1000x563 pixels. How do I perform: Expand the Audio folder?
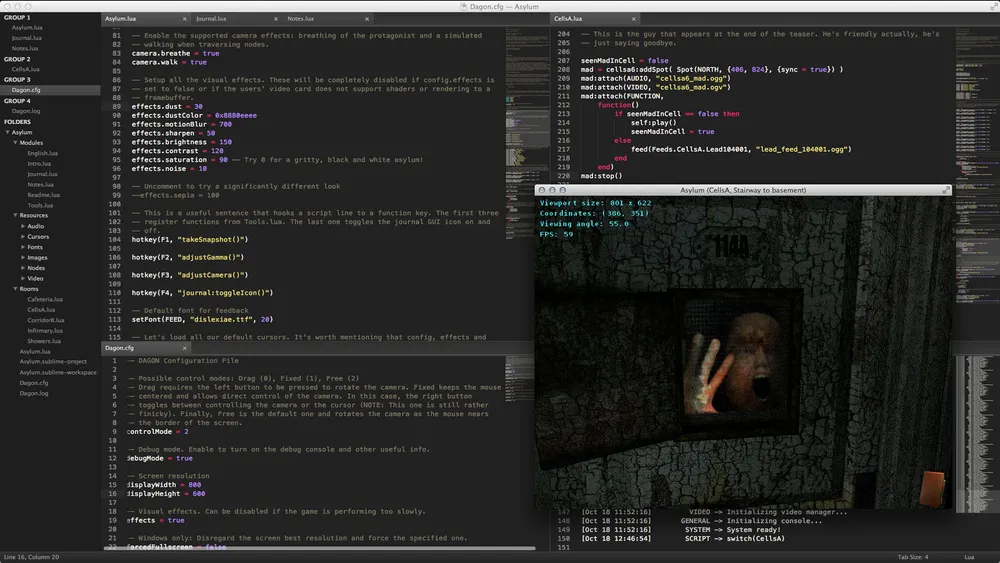21,226
